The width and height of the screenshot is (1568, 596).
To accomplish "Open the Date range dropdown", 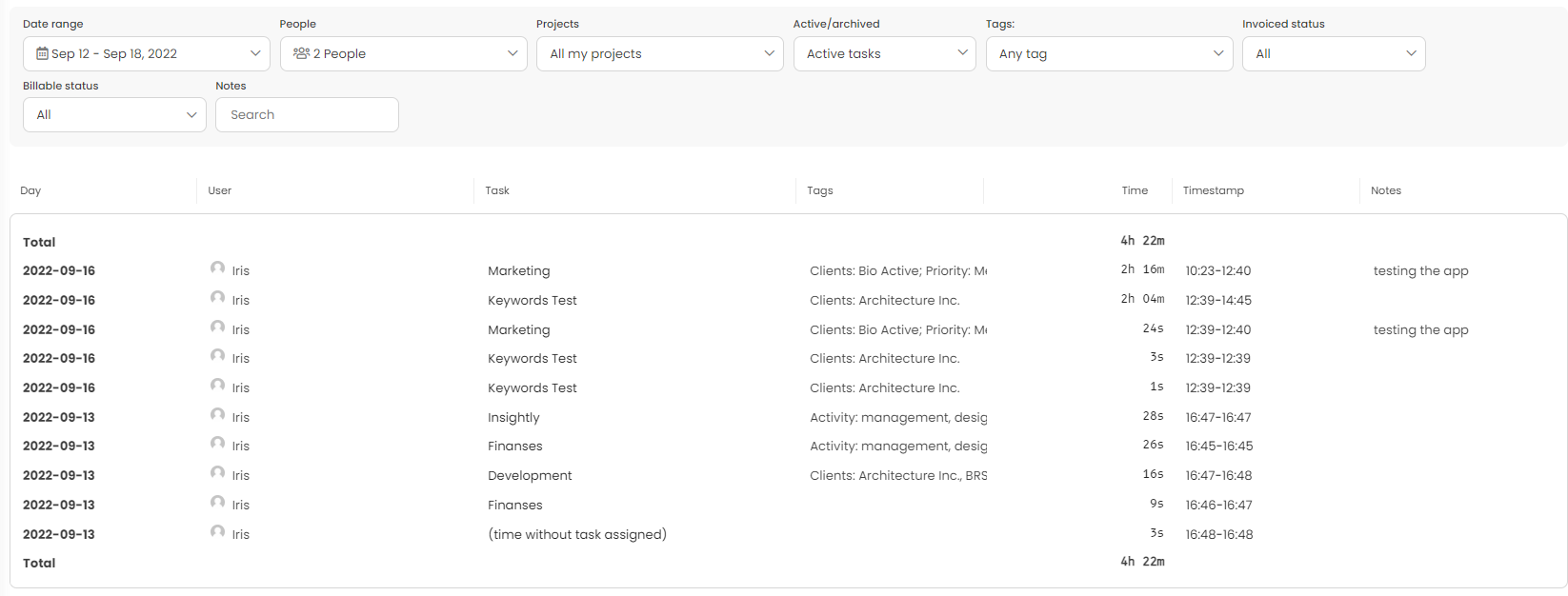I will click(x=147, y=54).
